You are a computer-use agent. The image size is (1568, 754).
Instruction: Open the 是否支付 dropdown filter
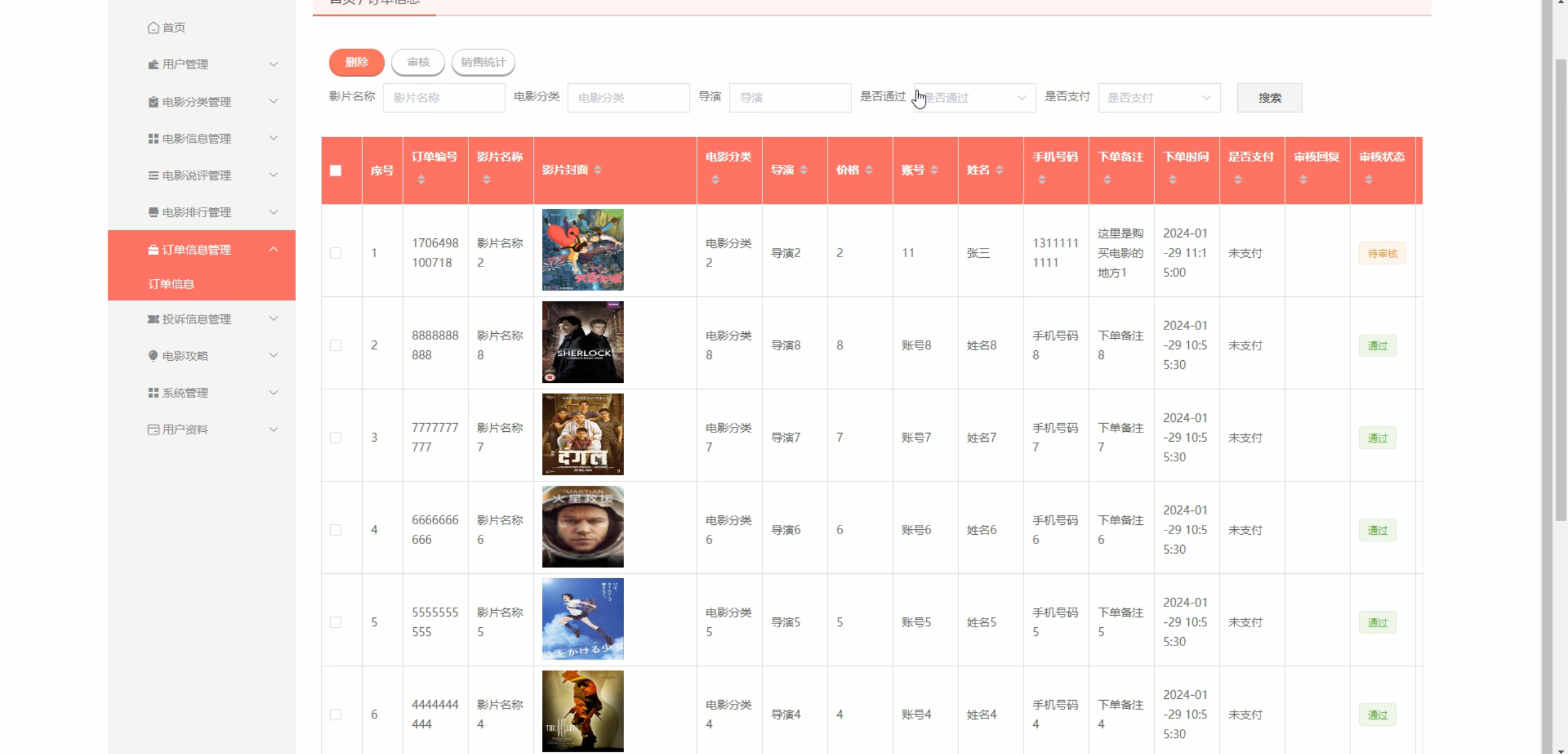1158,97
